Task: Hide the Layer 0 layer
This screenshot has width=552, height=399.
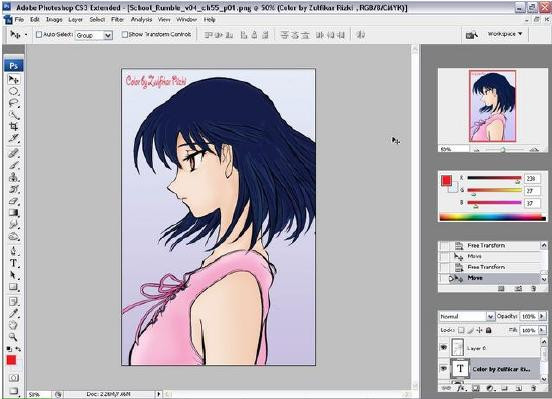Action: pos(444,348)
